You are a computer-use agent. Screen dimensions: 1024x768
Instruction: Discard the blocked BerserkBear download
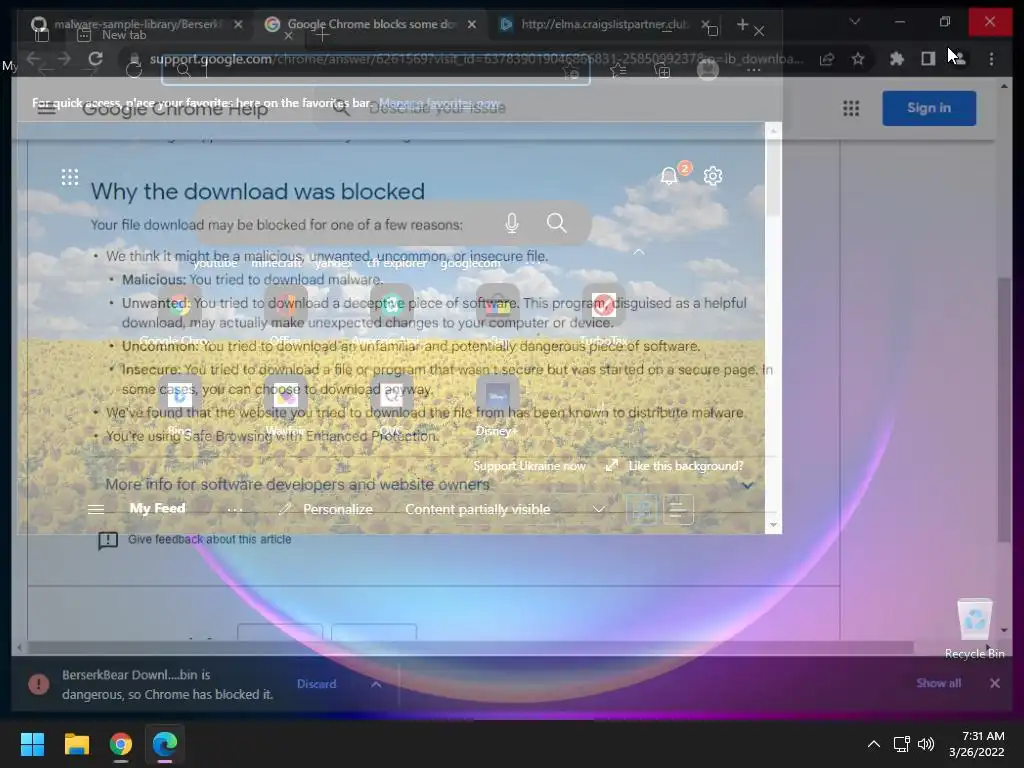pos(317,684)
